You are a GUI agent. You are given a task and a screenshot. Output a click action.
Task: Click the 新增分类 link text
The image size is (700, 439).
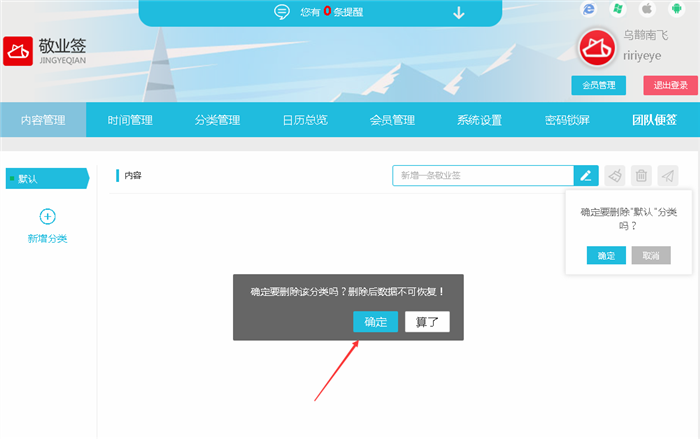[47, 238]
